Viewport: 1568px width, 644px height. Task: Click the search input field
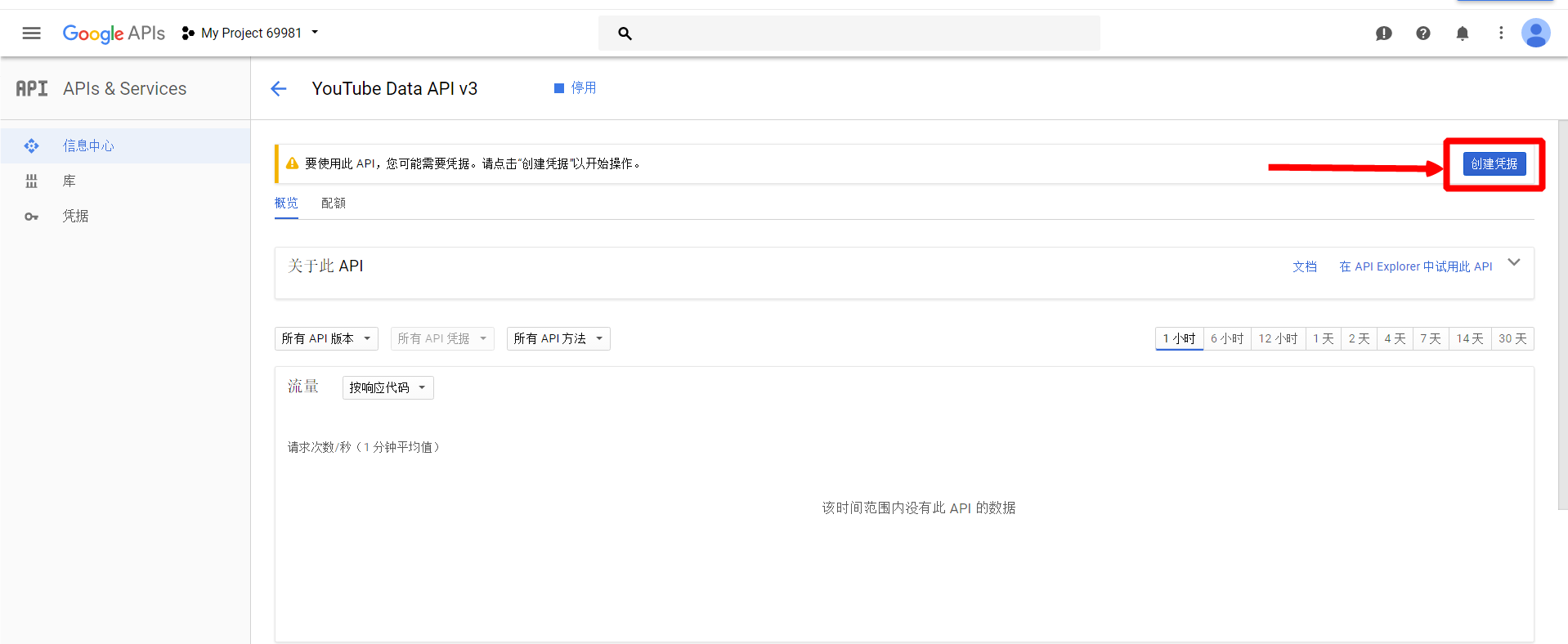(858, 34)
